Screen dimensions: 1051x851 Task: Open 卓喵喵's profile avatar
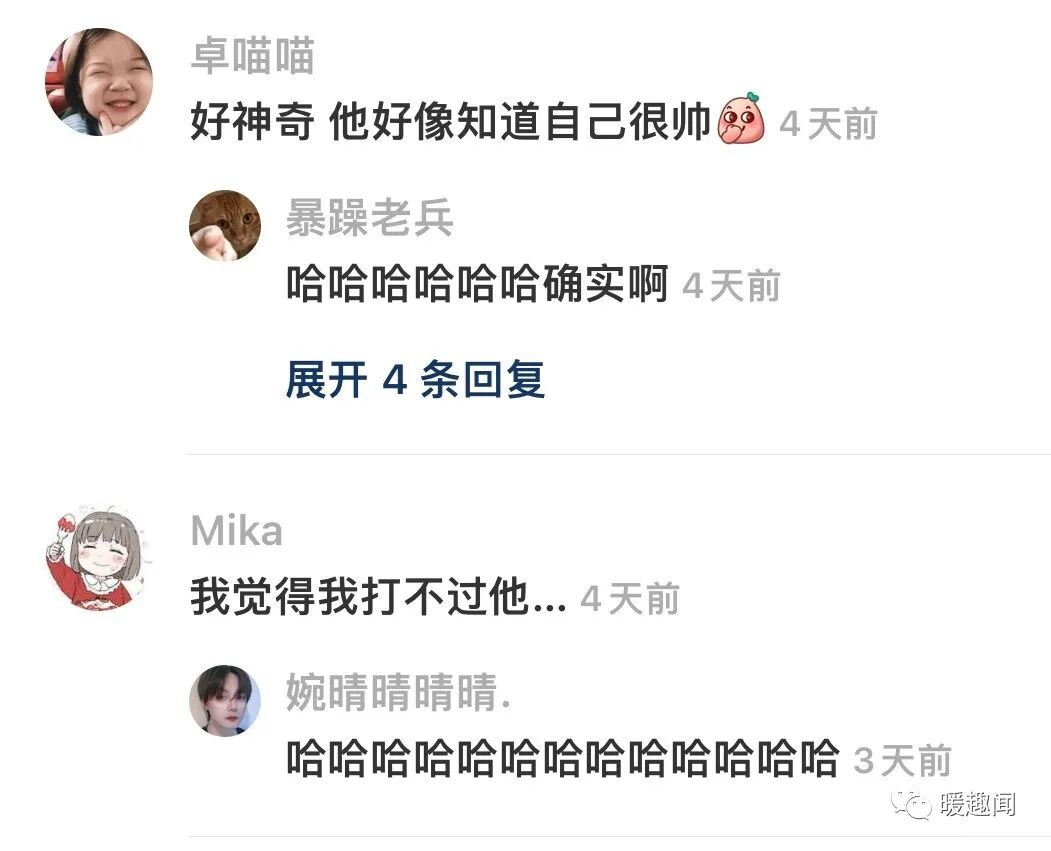point(99,82)
